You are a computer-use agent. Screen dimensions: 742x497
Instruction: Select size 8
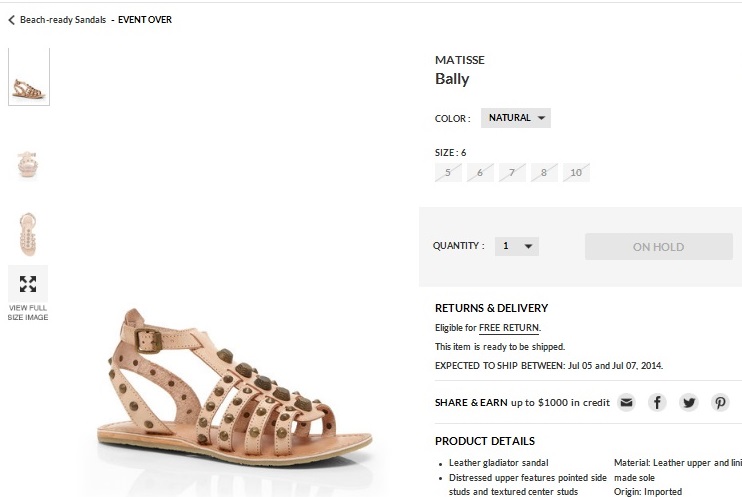[544, 173]
